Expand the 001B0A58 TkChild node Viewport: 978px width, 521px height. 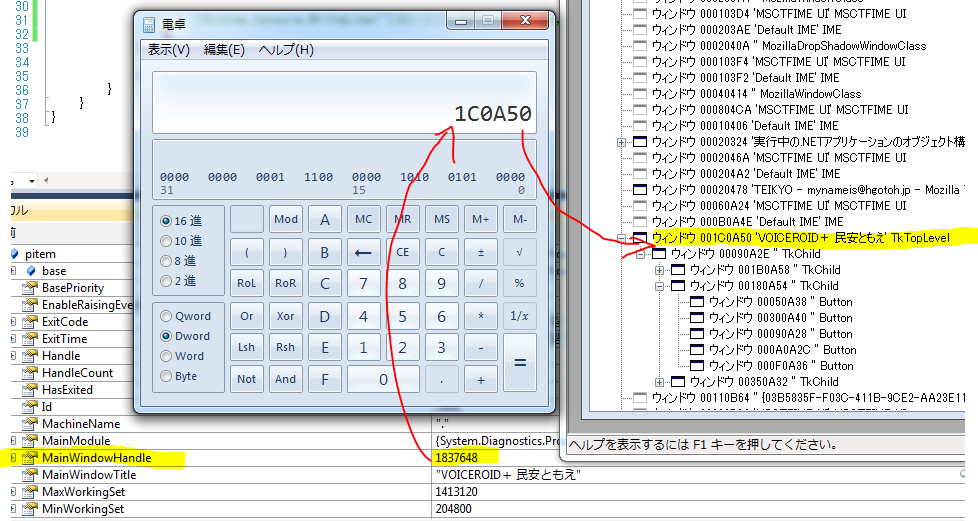(x=659, y=270)
